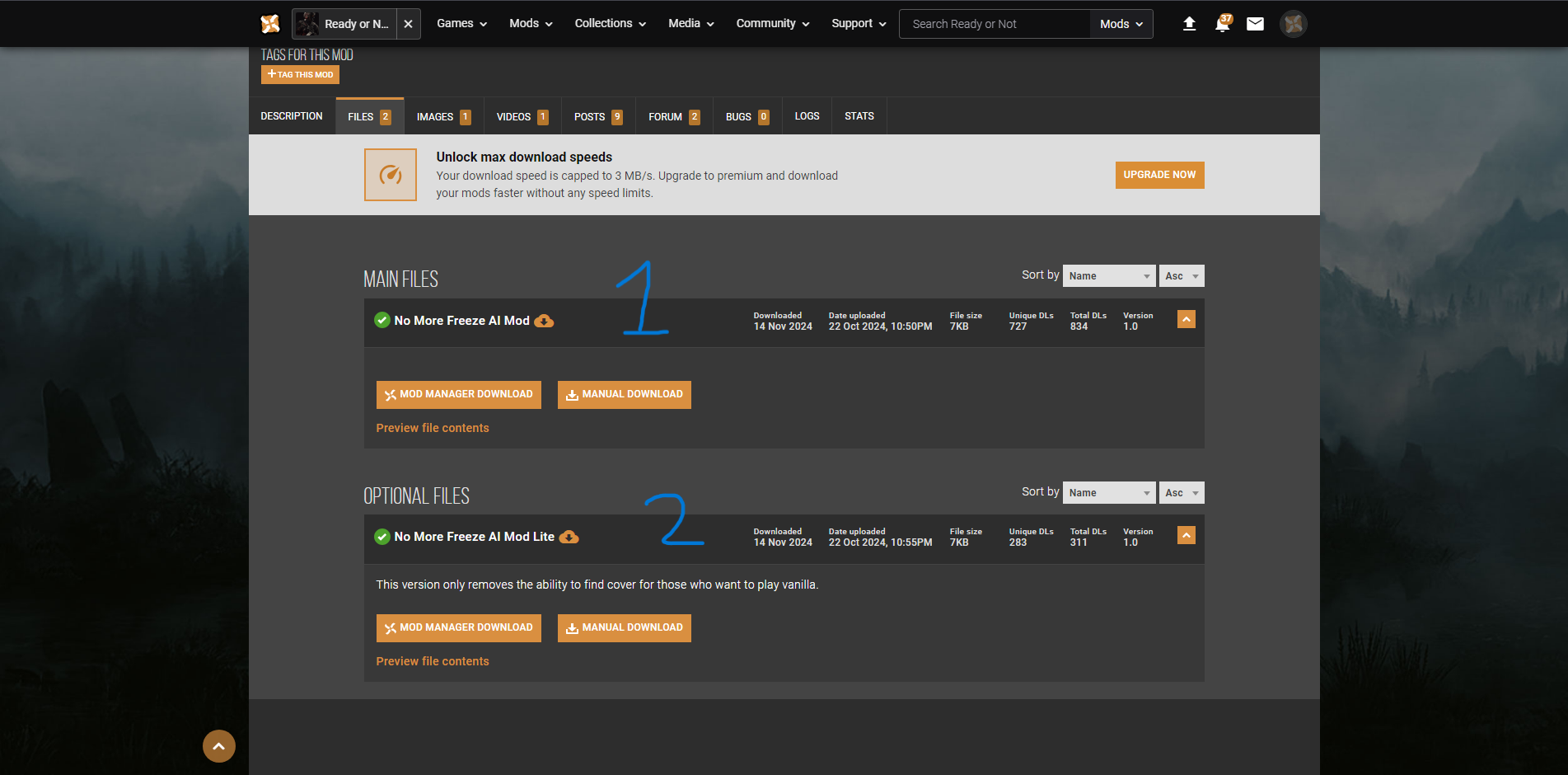The width and height of the screenshot is (1568, 775).
Task: Click the Lite version description text
Action: click(597, 585)
